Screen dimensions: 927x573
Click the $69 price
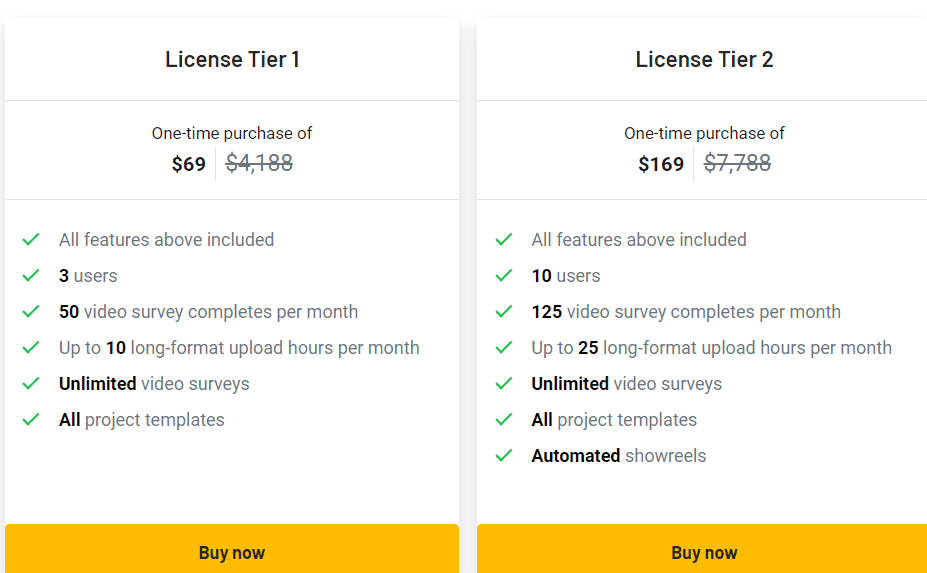tap(189, 164)
